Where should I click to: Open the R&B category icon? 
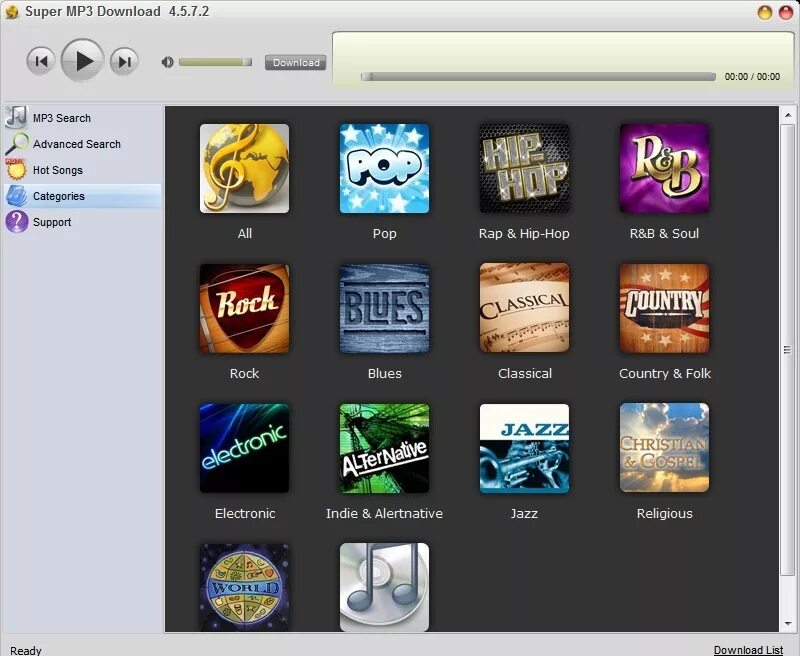click(x=664, y=168)
